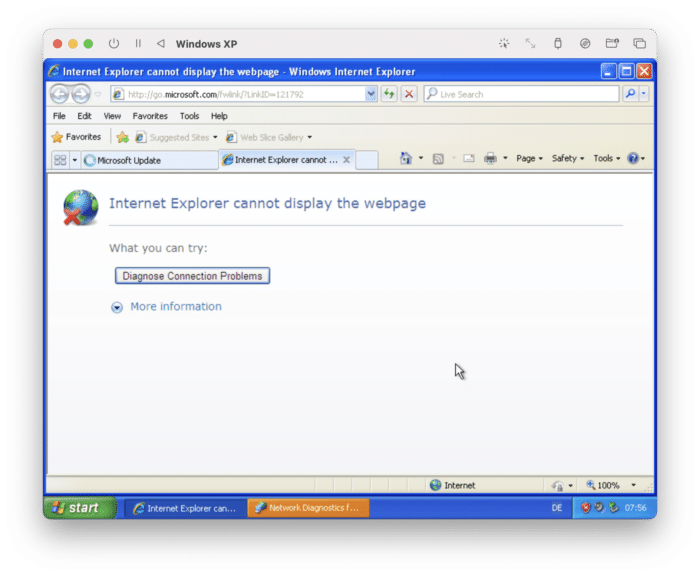Refresh the page with green arrows button
This screenshot has width=700, height=576.
389,94
